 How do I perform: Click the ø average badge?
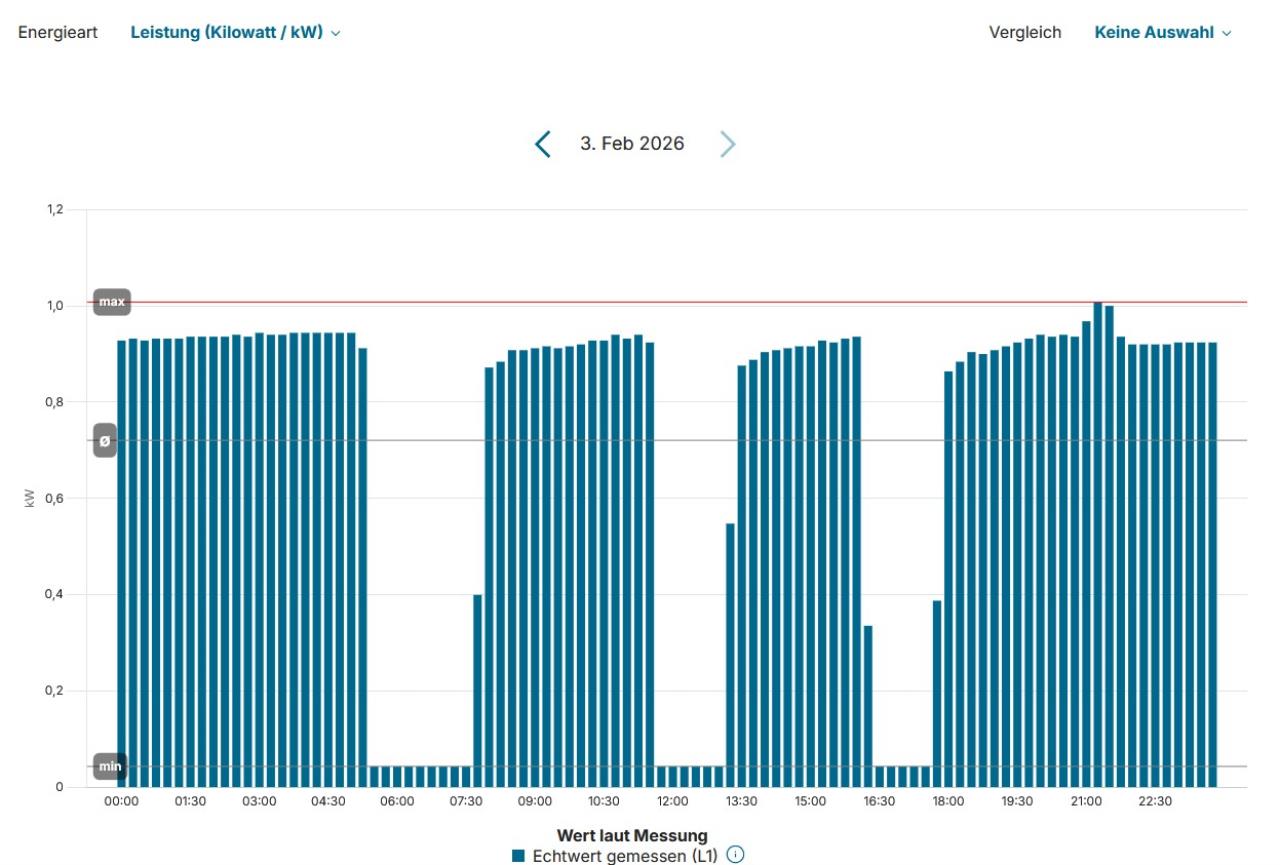point(105,440)
